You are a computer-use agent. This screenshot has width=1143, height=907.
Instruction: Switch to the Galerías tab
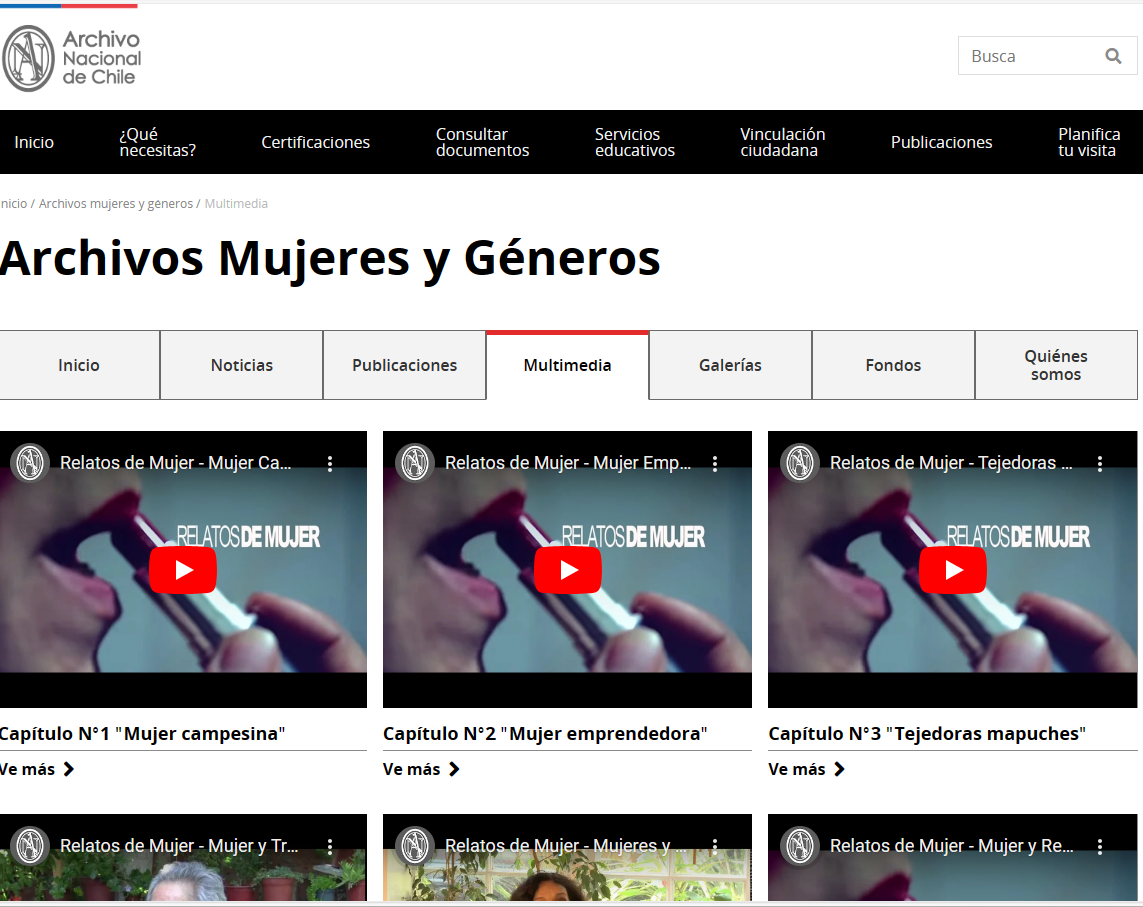(x=730, y=365)
